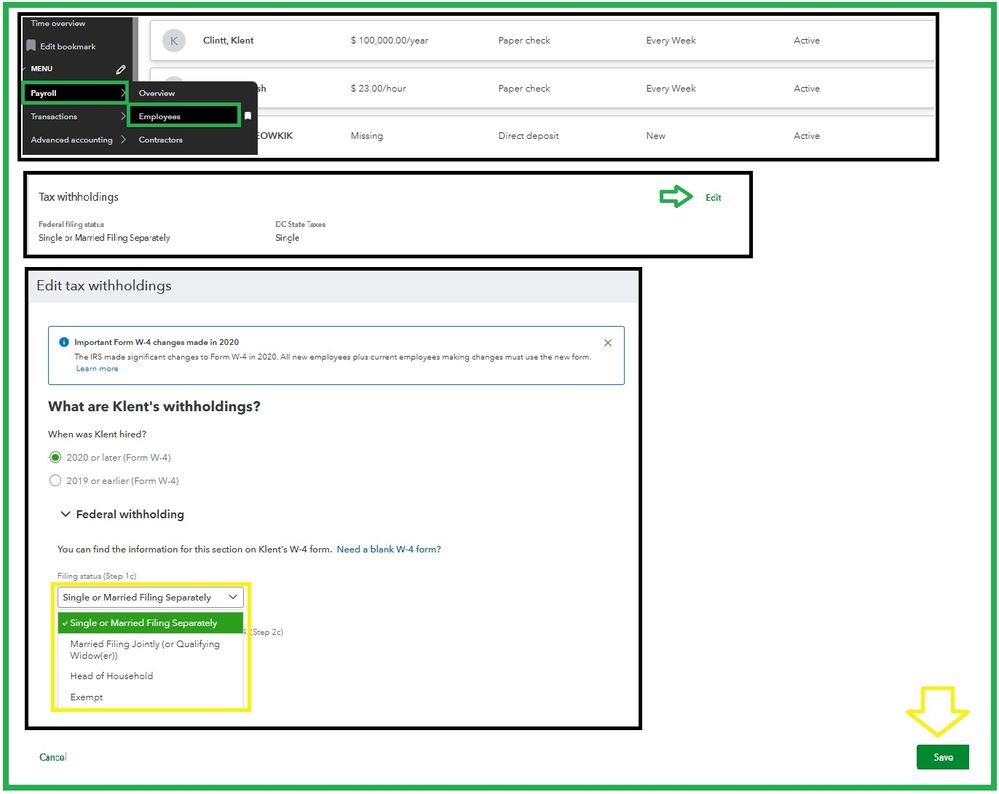Click the Learn more link
The height and width of the screenshot is (794, 999).
click(97, 369)
